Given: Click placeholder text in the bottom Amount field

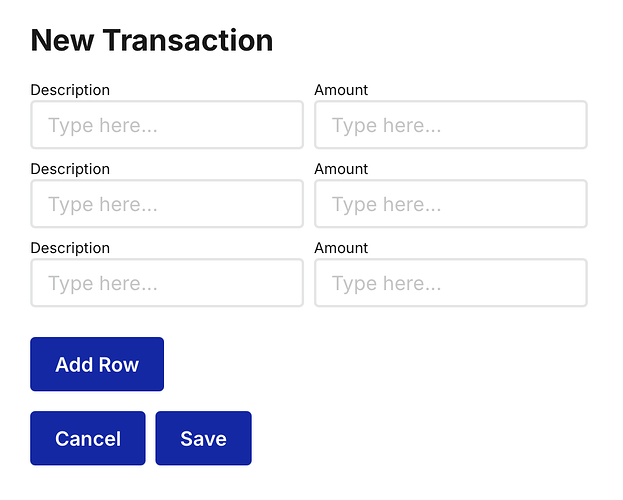Looking at the screenshot, I should pyautogui.click(x=386, y=283).
